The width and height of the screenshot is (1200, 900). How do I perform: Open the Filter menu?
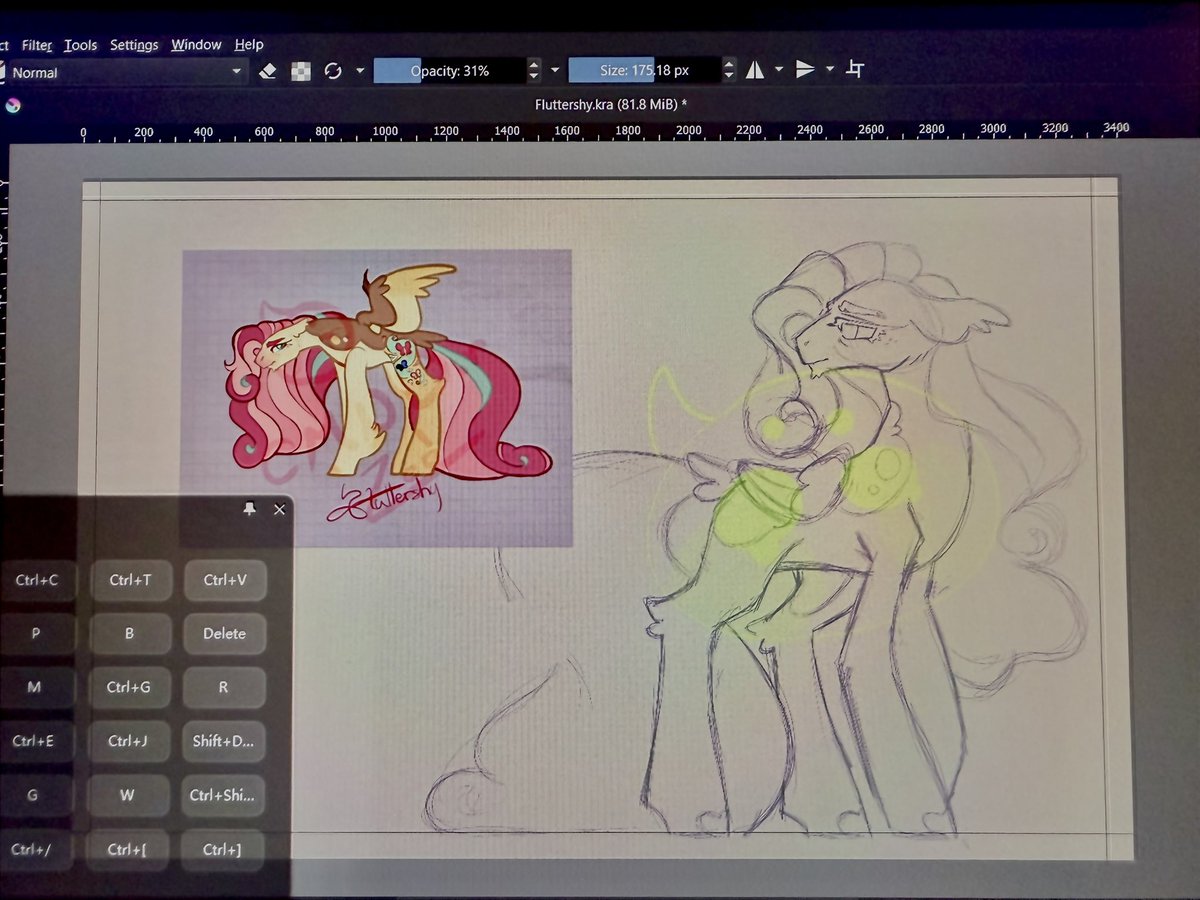coord(37,45)
